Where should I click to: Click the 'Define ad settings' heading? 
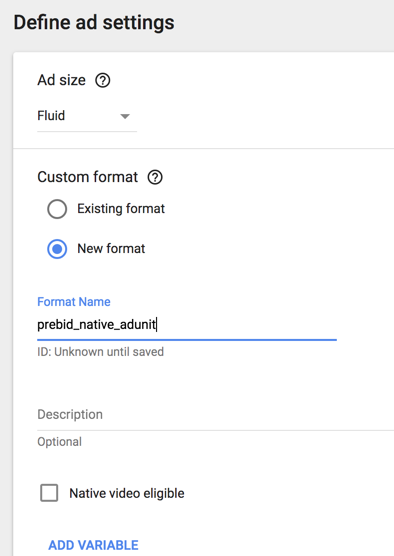[94, 23]
